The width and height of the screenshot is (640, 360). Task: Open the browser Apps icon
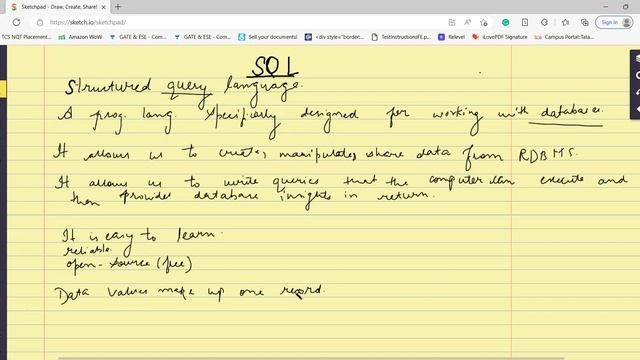pos(452,22)
